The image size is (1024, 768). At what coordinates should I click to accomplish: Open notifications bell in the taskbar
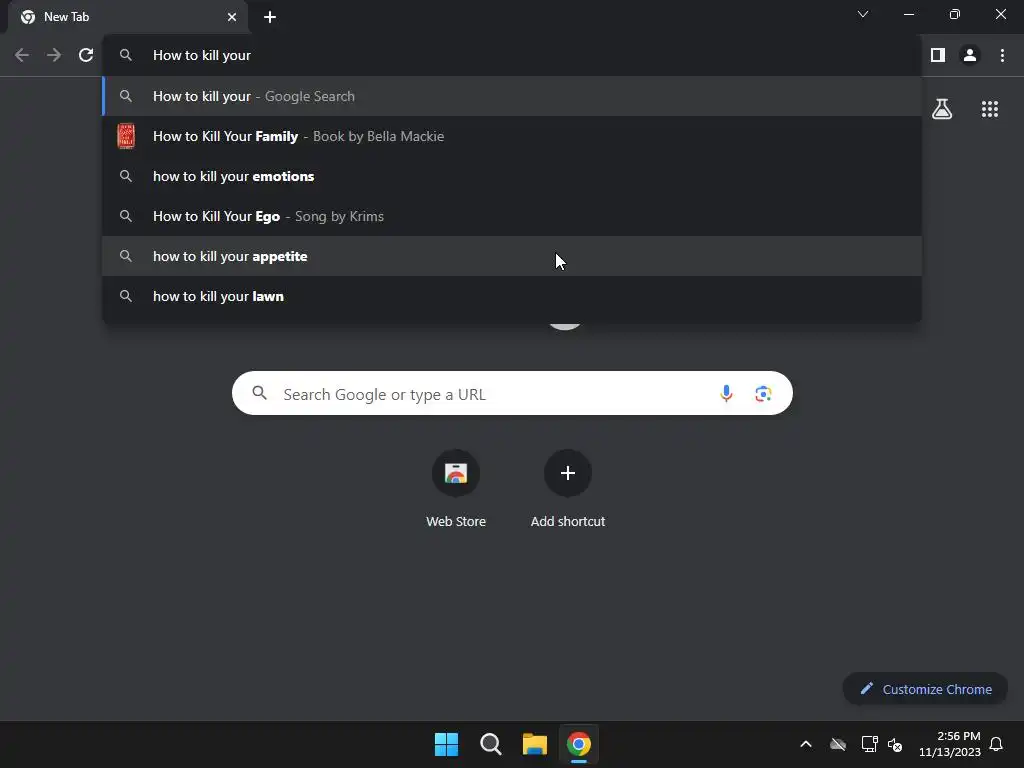pos(996,744)
